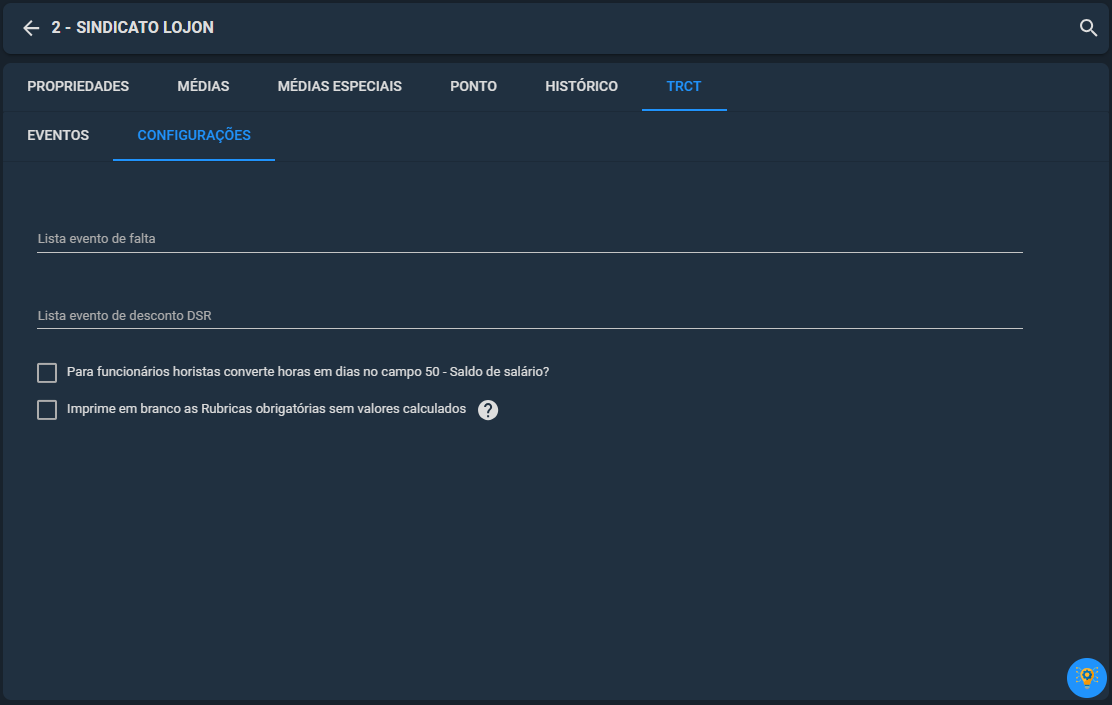Screen dimensions: 1112x705
Task: Open the lightbulb tips button
Action: tap(1086, 677)
